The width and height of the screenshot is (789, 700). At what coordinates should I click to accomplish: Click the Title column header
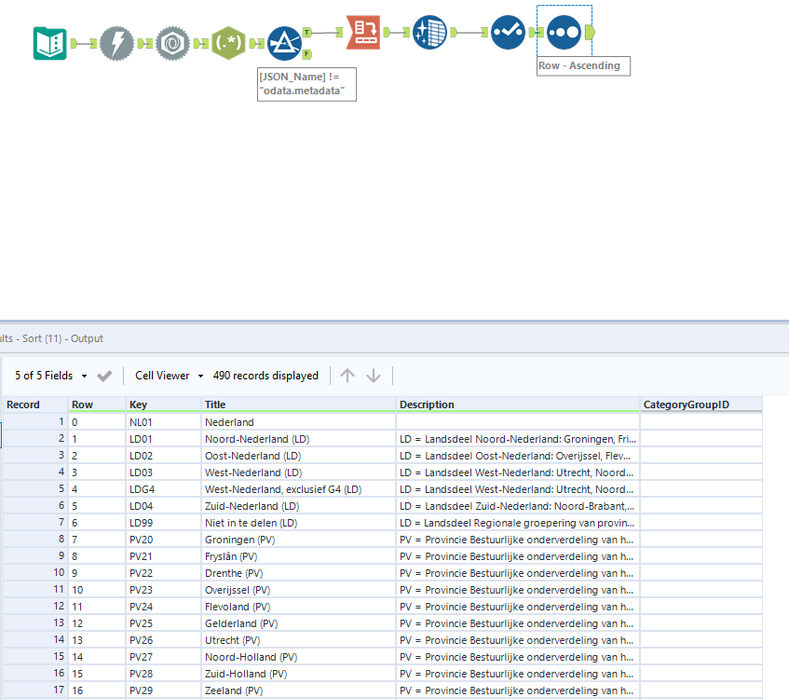pos(298,405)
